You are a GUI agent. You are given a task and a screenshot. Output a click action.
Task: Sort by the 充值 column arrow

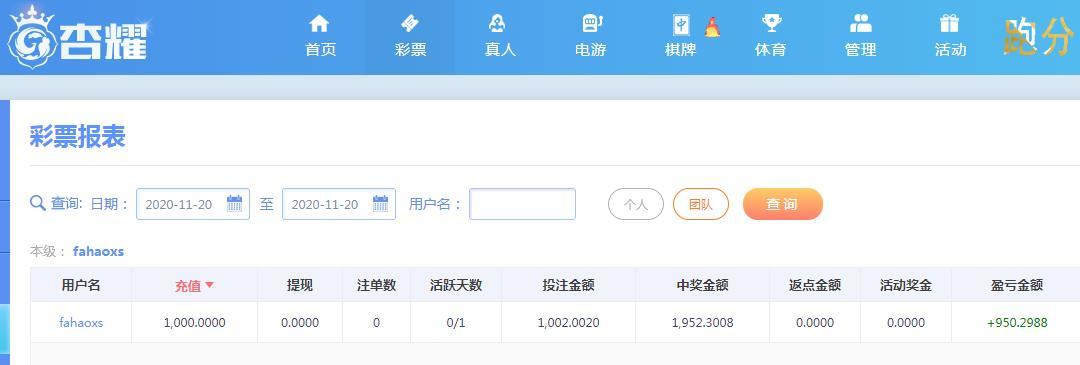click(x=210, y=285)
